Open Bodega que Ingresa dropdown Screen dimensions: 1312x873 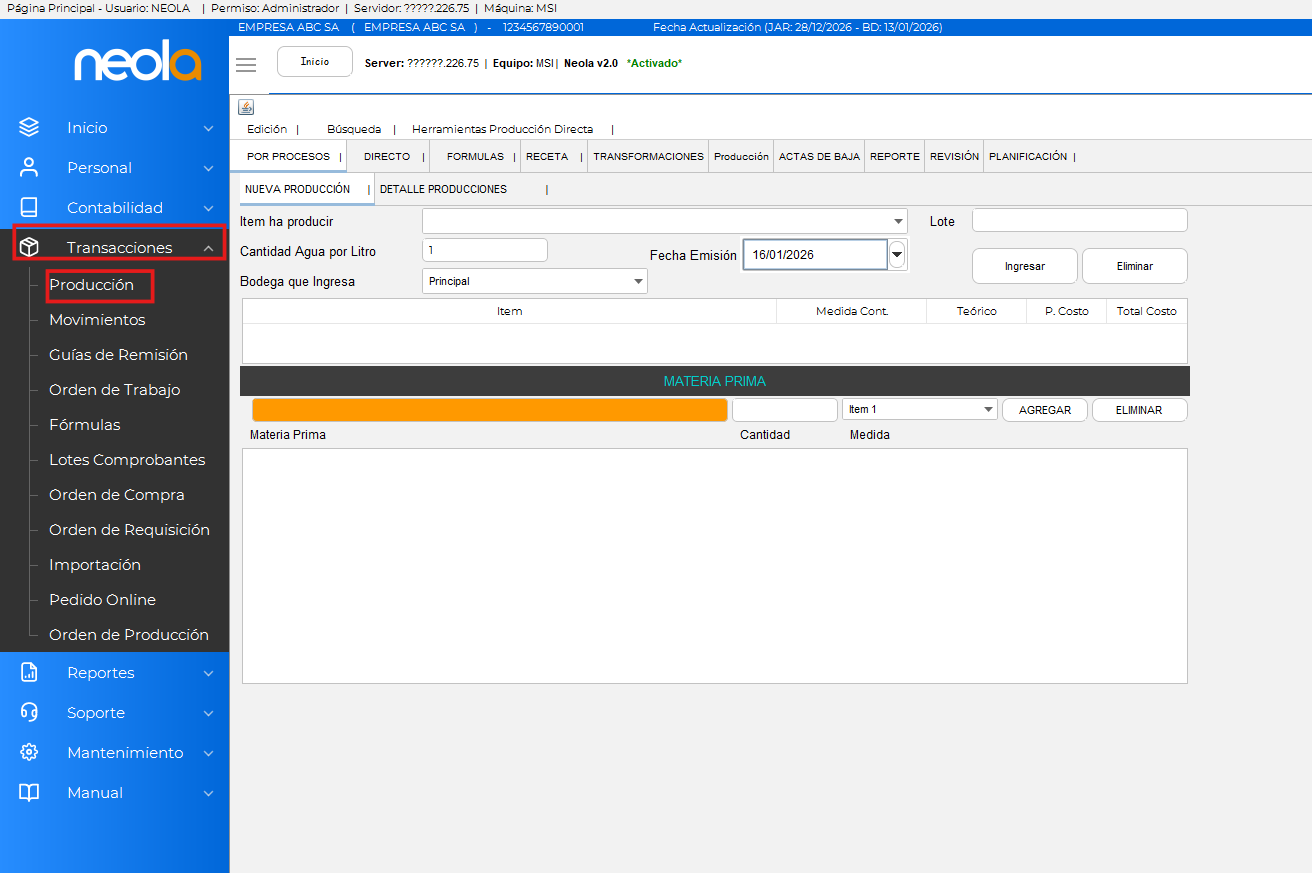click(x=638, y=282)
